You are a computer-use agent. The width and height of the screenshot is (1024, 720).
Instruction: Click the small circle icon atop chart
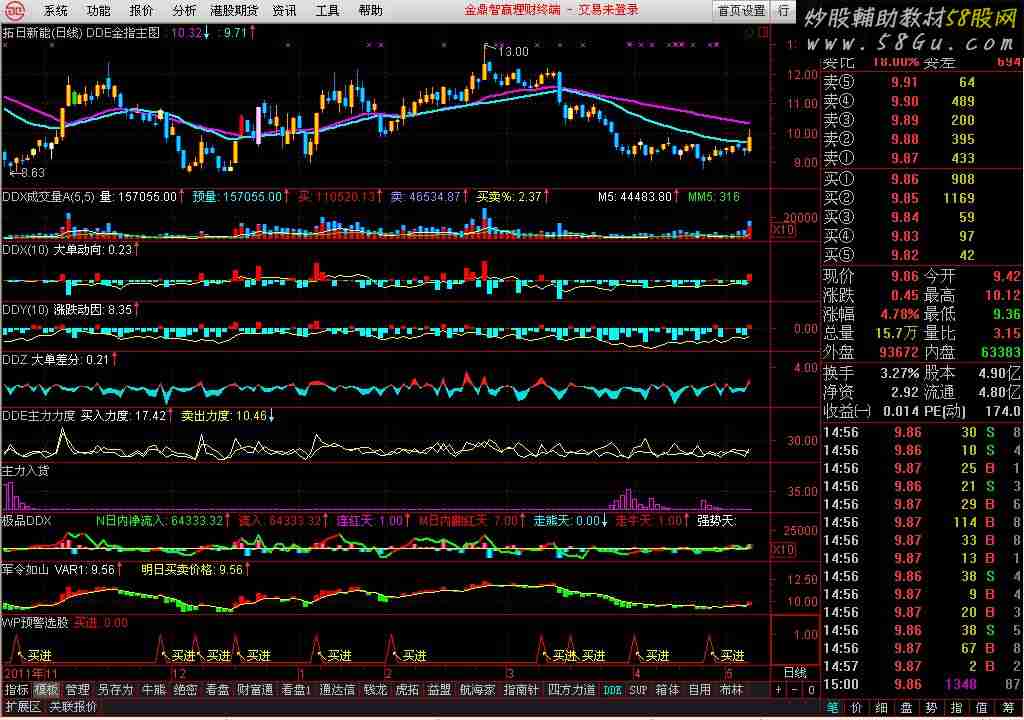click(x=750, y=33)
